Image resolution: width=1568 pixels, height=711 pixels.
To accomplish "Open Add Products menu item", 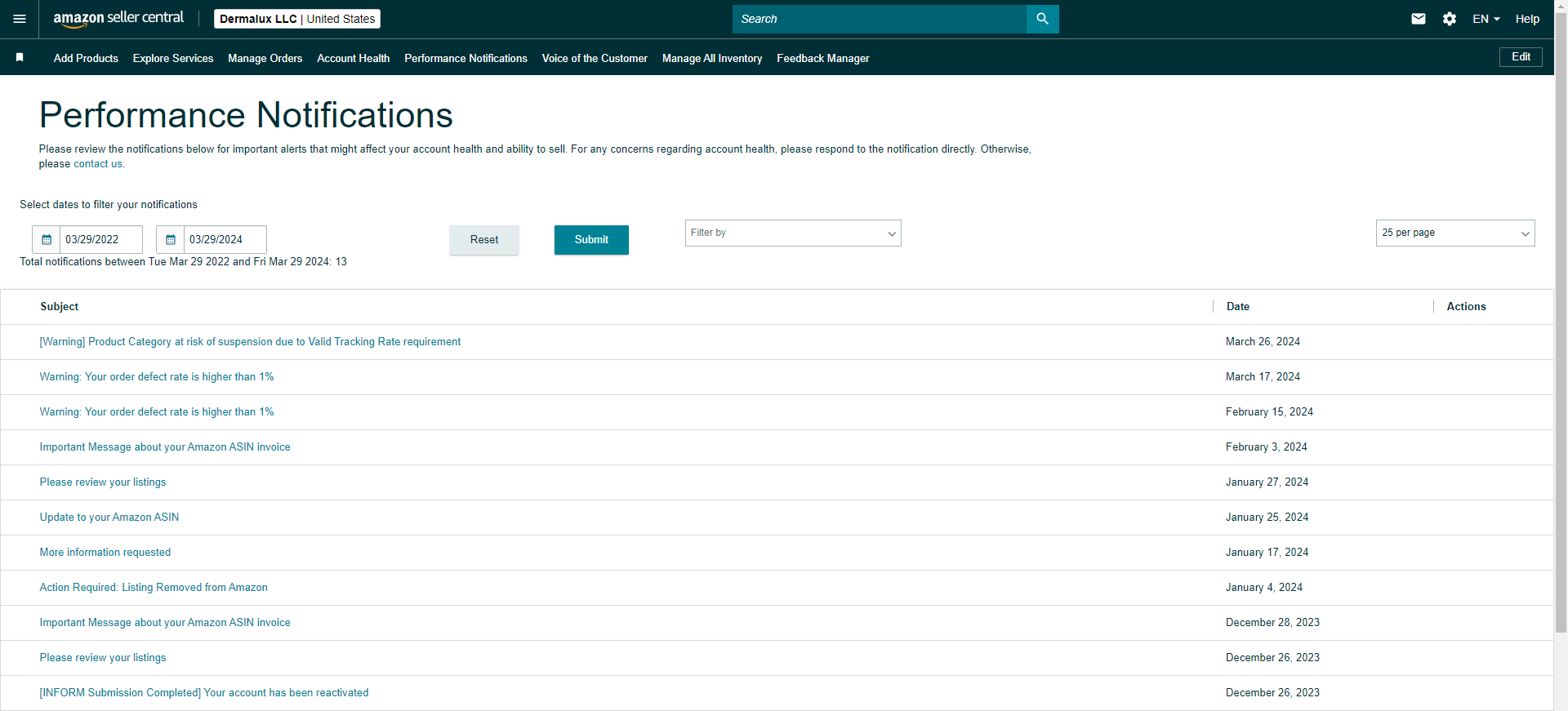I will pos(86,58).
